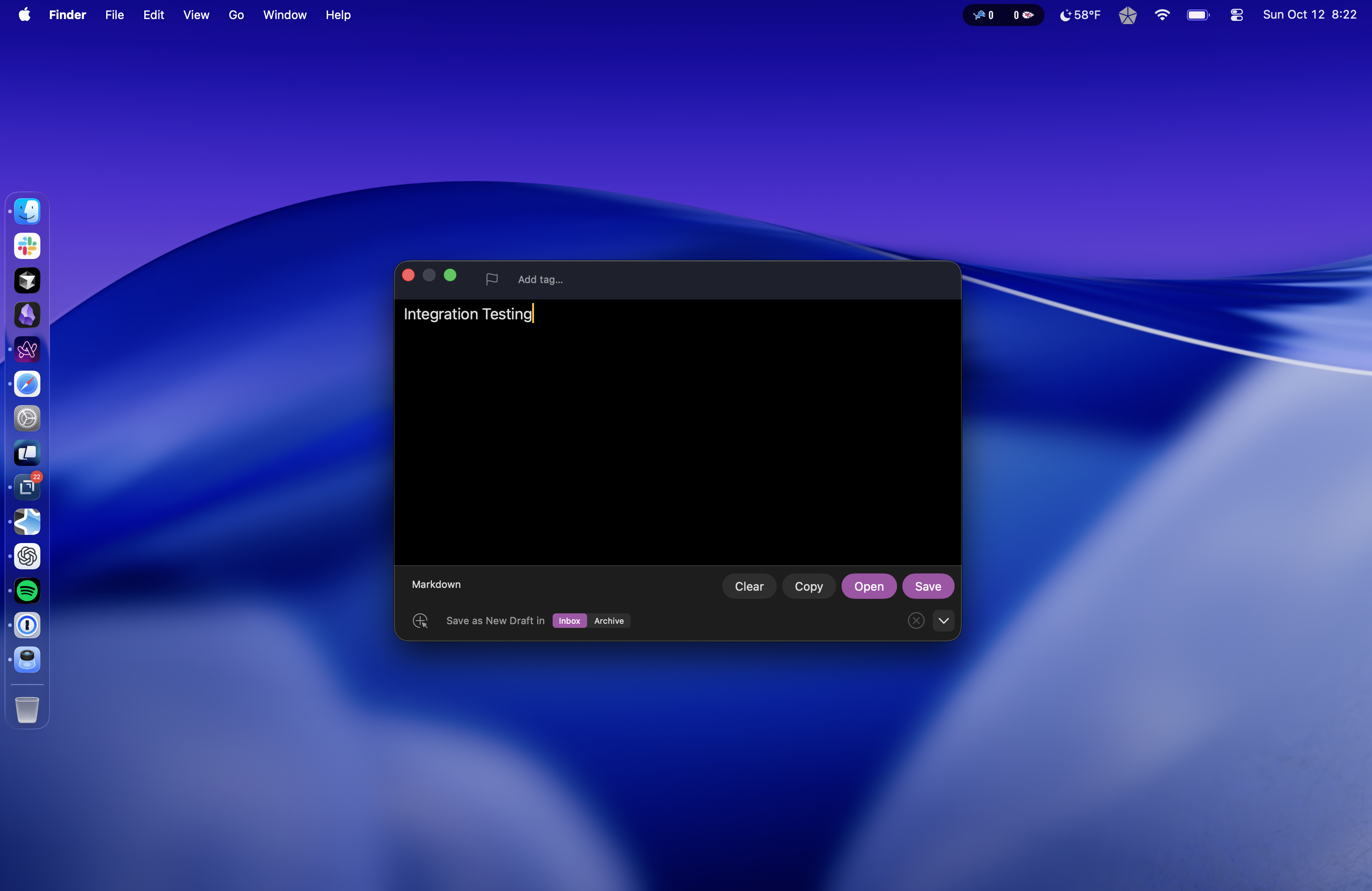Click the add action cursor icon

point(420,621)
